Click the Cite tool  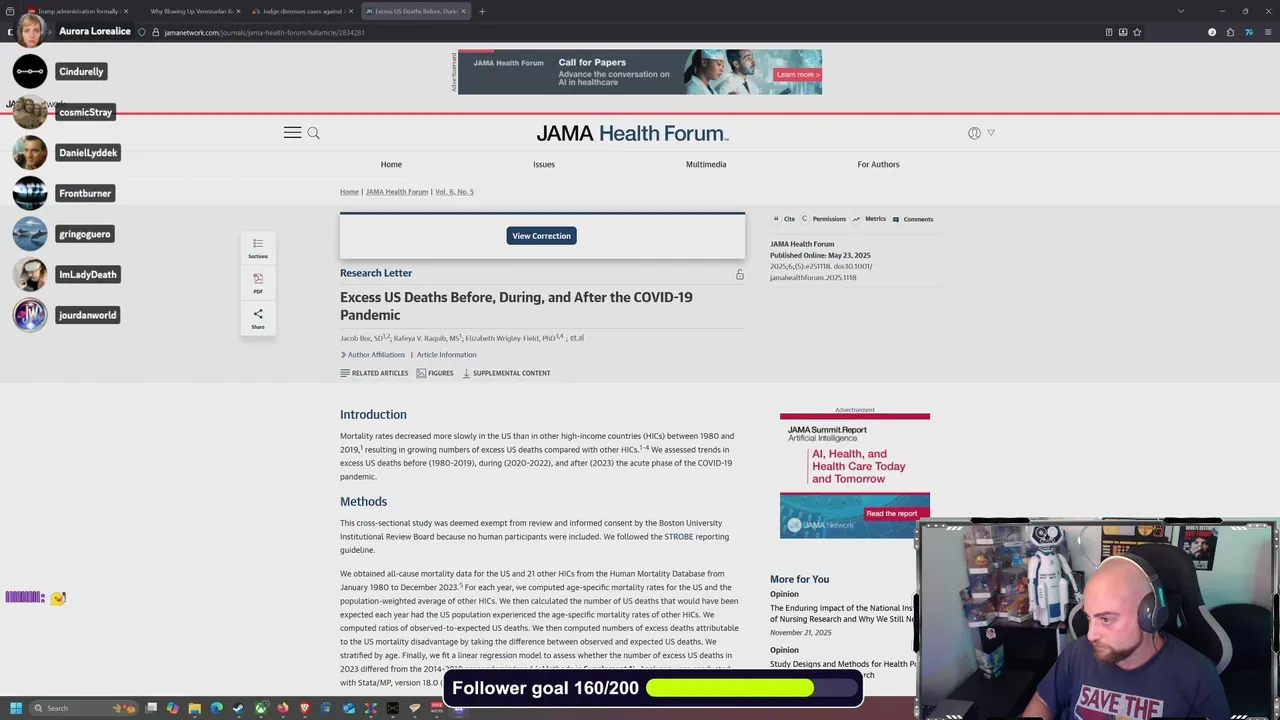pos(783,219)
